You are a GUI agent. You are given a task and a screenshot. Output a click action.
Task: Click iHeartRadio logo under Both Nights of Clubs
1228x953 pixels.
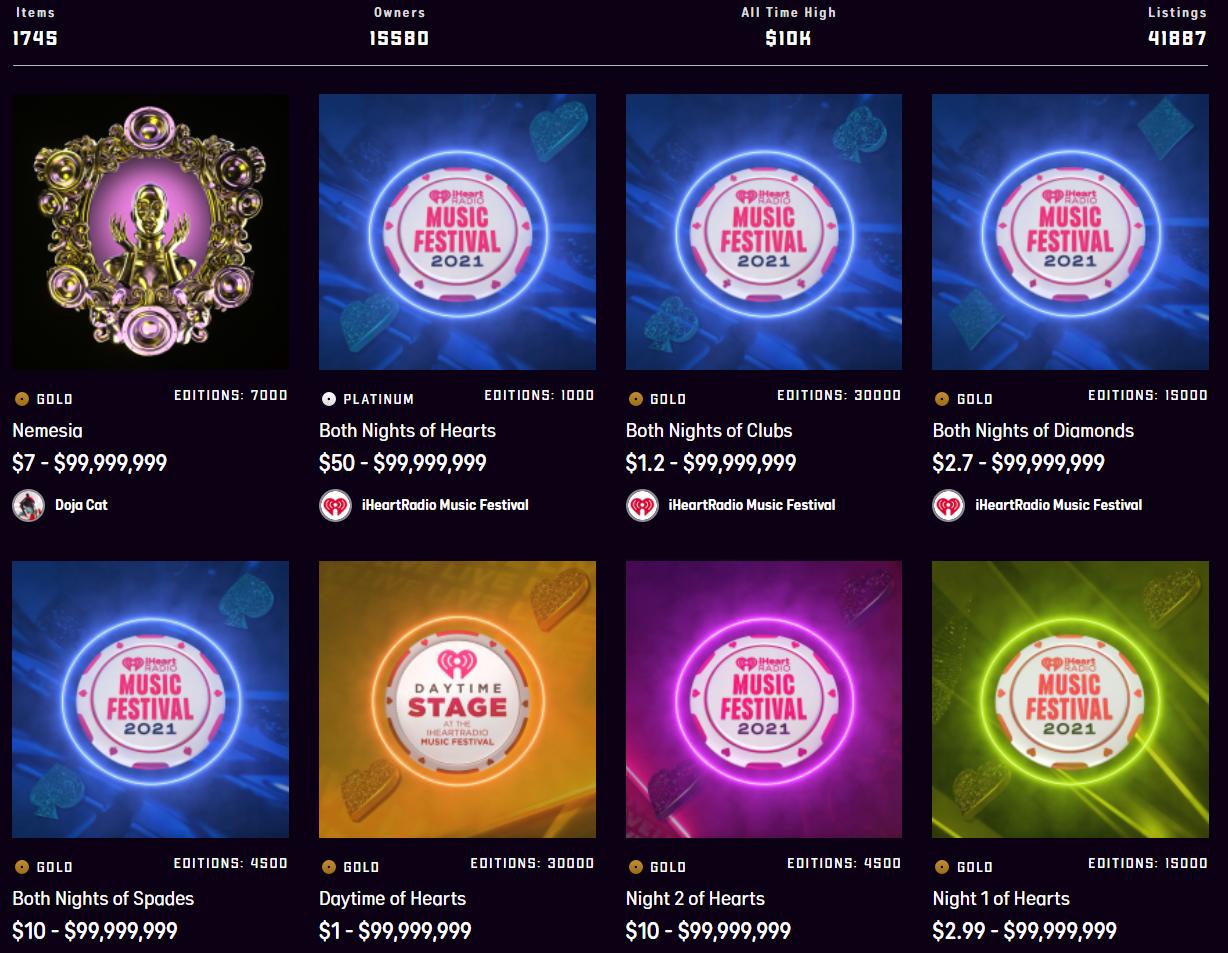(x=642, y=505)
